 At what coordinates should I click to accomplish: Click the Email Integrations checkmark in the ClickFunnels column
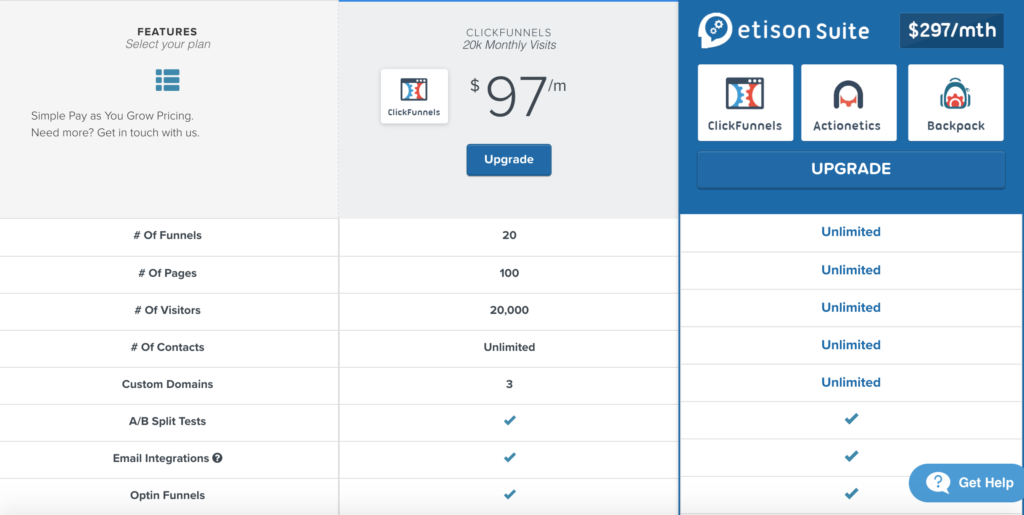pos(509,458)
